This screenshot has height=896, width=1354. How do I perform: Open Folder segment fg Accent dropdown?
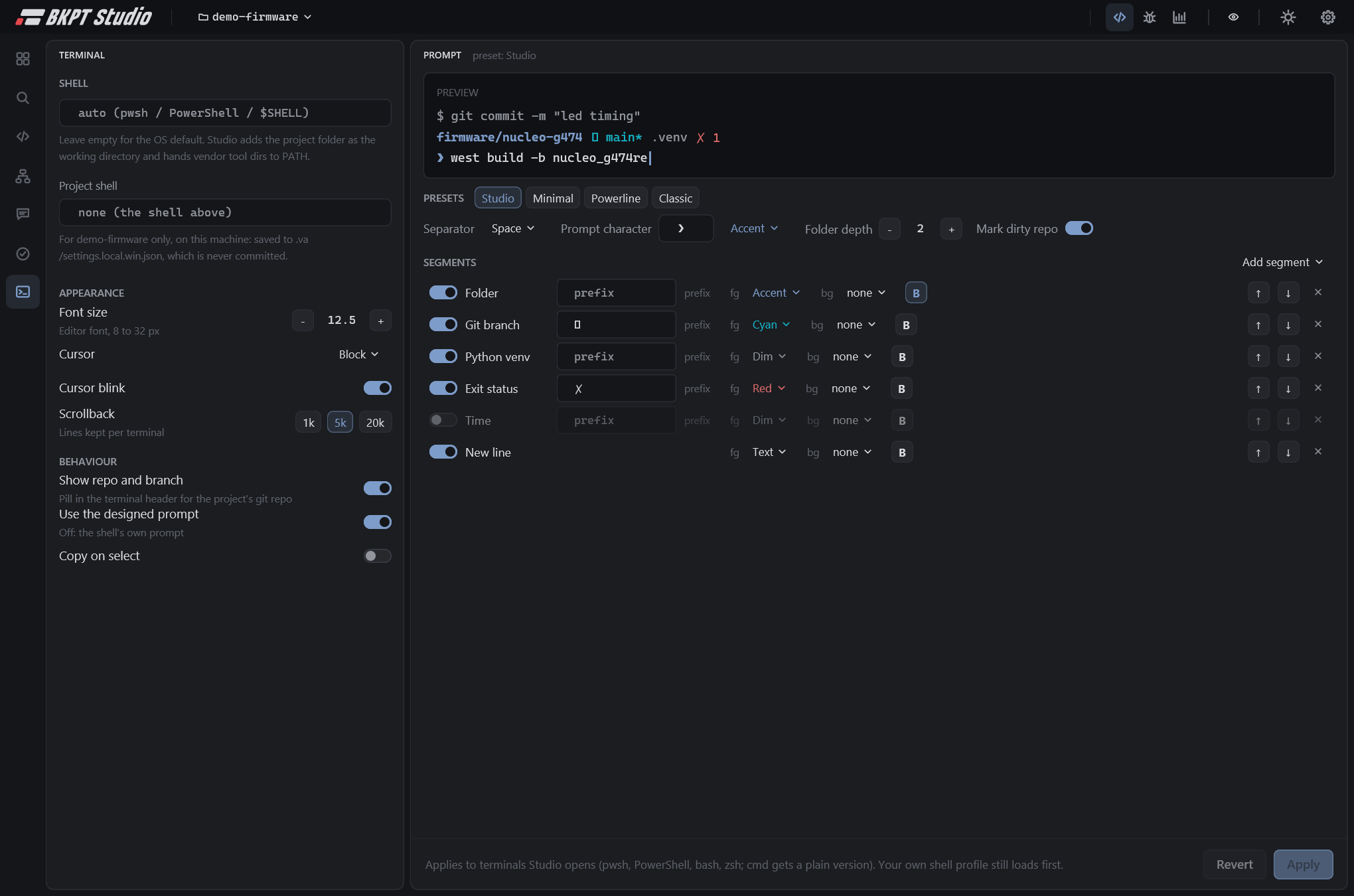coord(776,293)
